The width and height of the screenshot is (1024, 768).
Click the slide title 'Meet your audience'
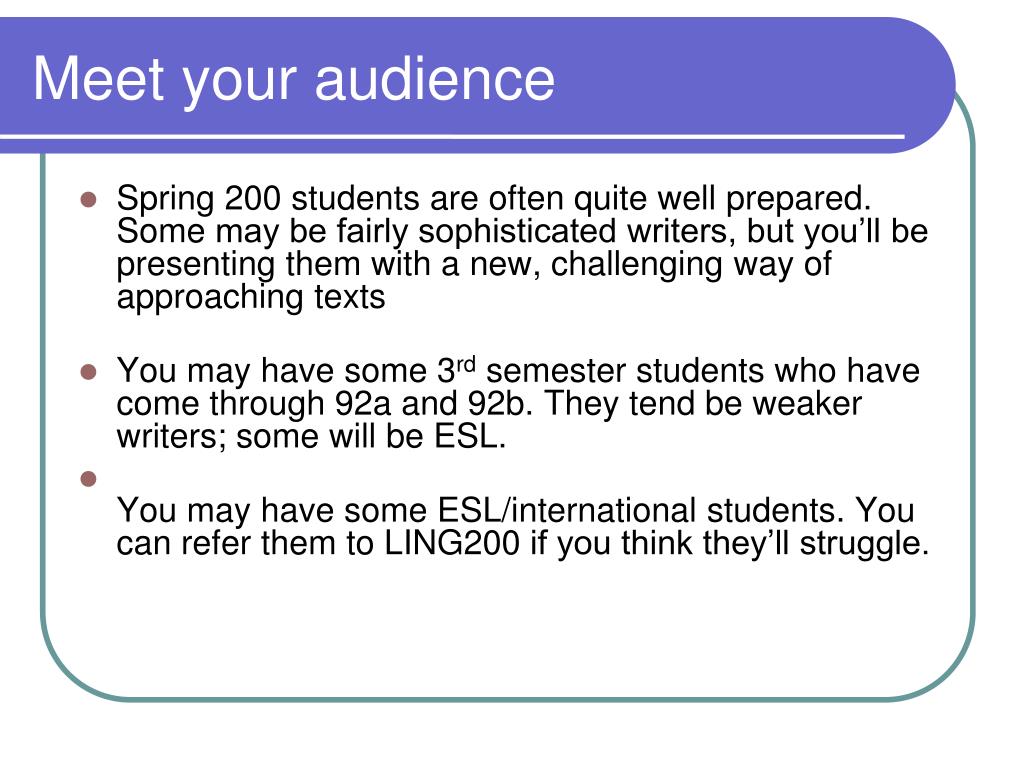(x=294, y=80)
